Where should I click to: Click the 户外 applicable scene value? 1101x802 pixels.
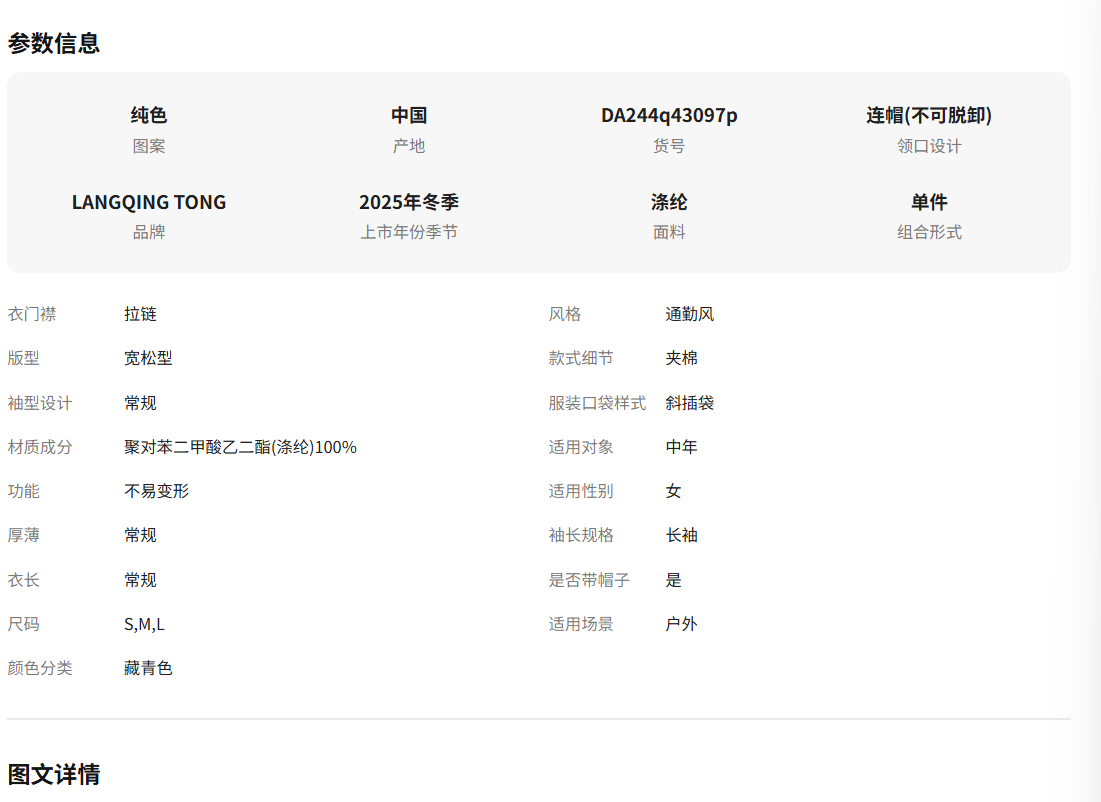pyautogui.click(x=681, y=624)
